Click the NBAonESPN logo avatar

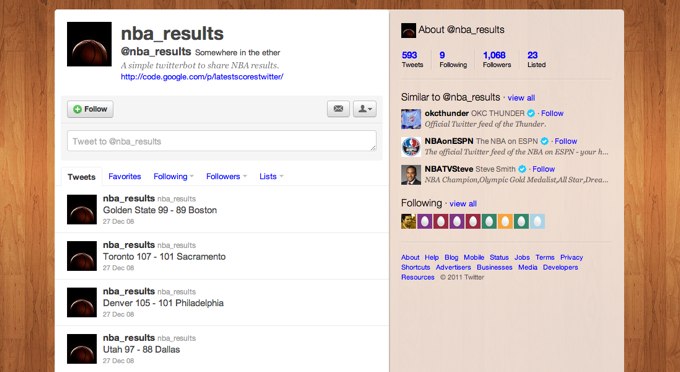tap(411, 147)
